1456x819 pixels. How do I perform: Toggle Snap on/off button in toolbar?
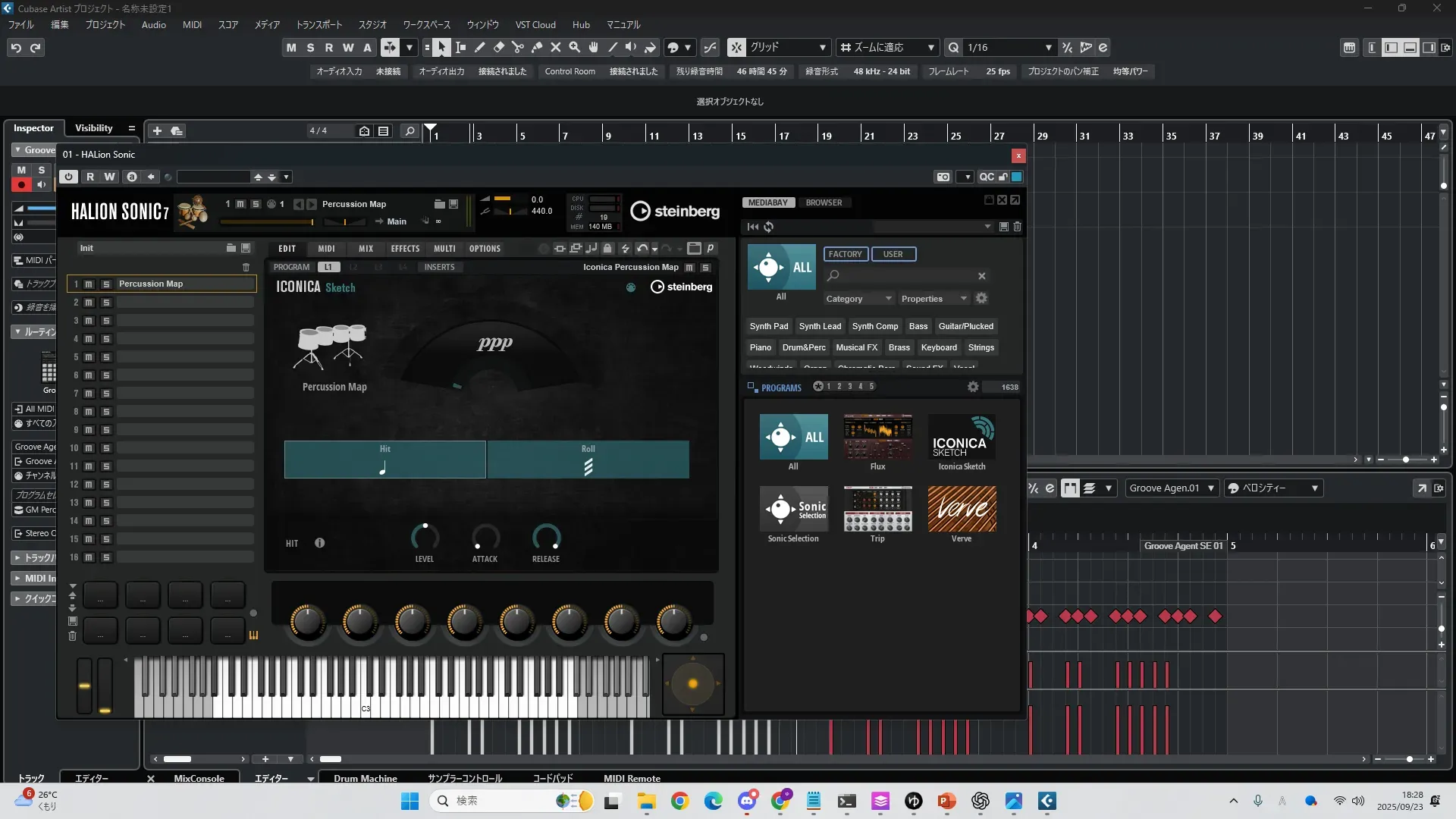(736, 47)
